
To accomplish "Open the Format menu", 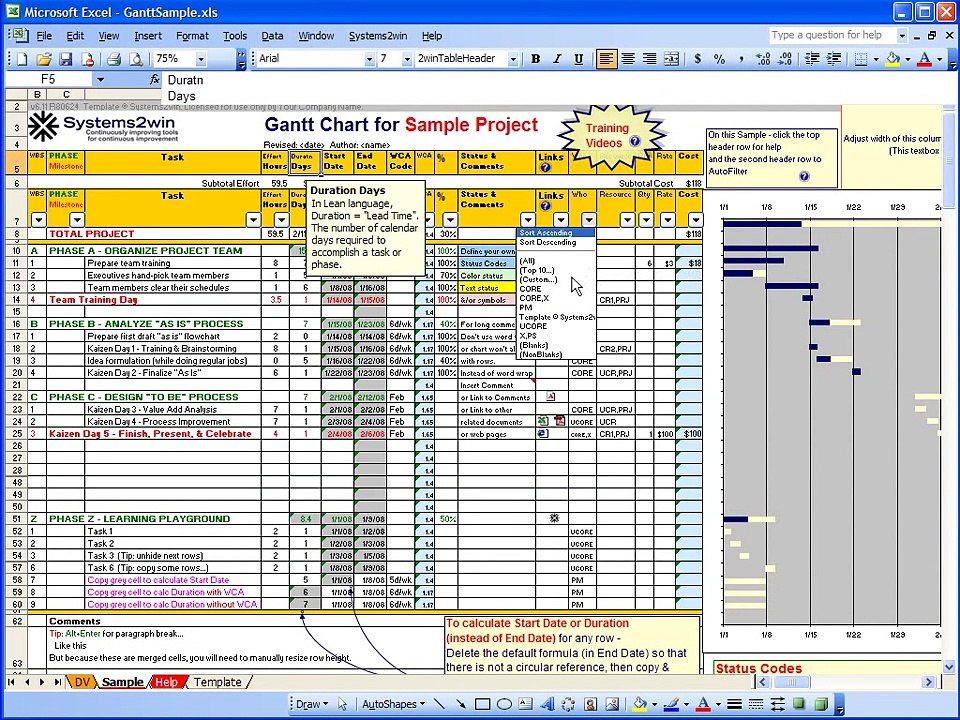I will tap(192, 36).
